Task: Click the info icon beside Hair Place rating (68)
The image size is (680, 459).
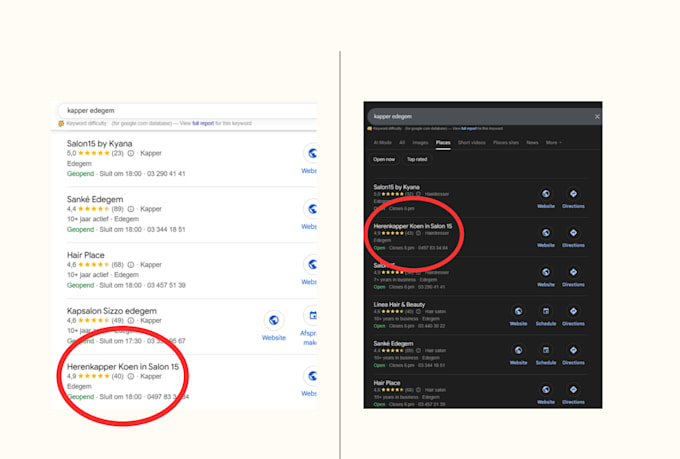Action: pos(131,265)
